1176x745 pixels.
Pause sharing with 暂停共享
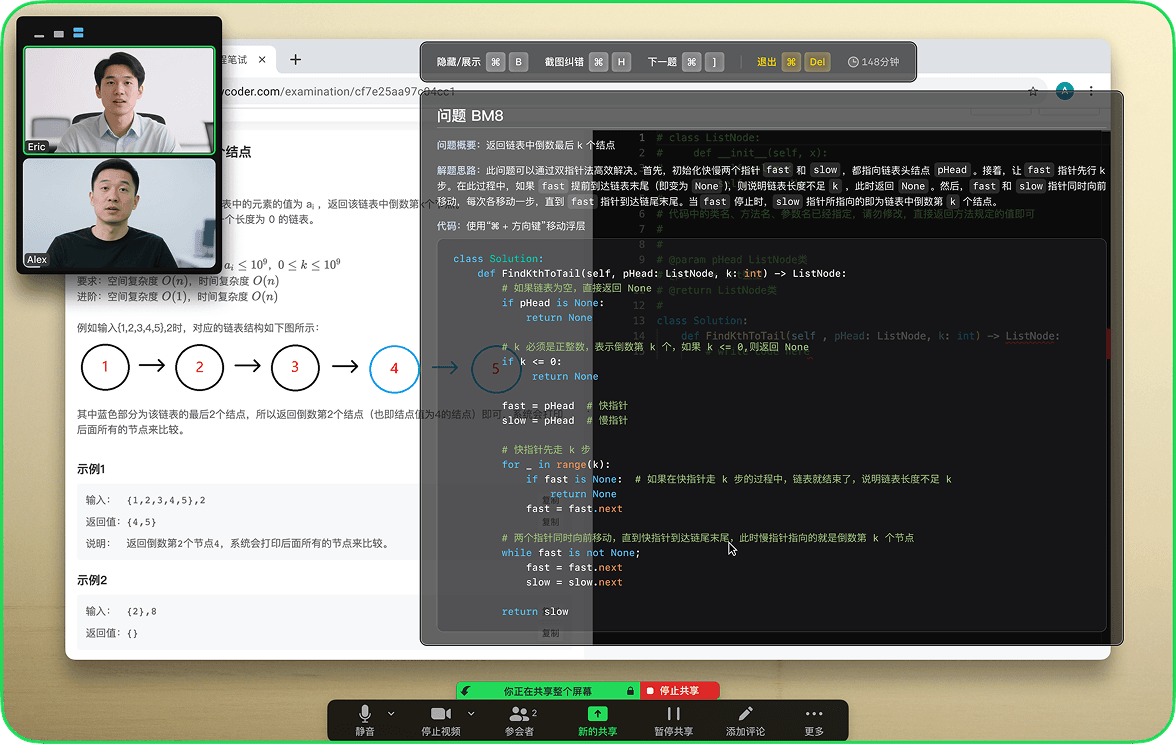[674, 719]
